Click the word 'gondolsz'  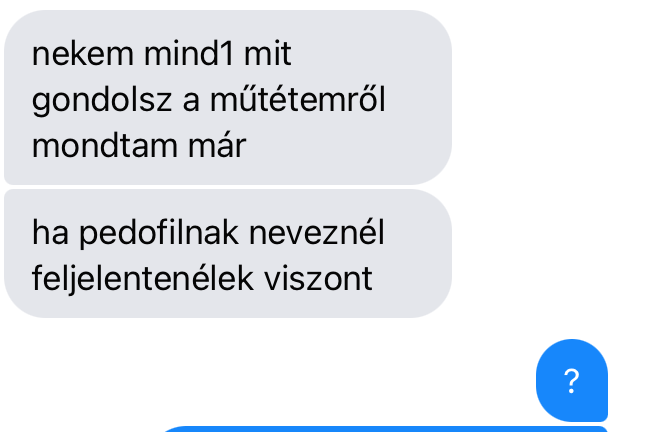102,101
